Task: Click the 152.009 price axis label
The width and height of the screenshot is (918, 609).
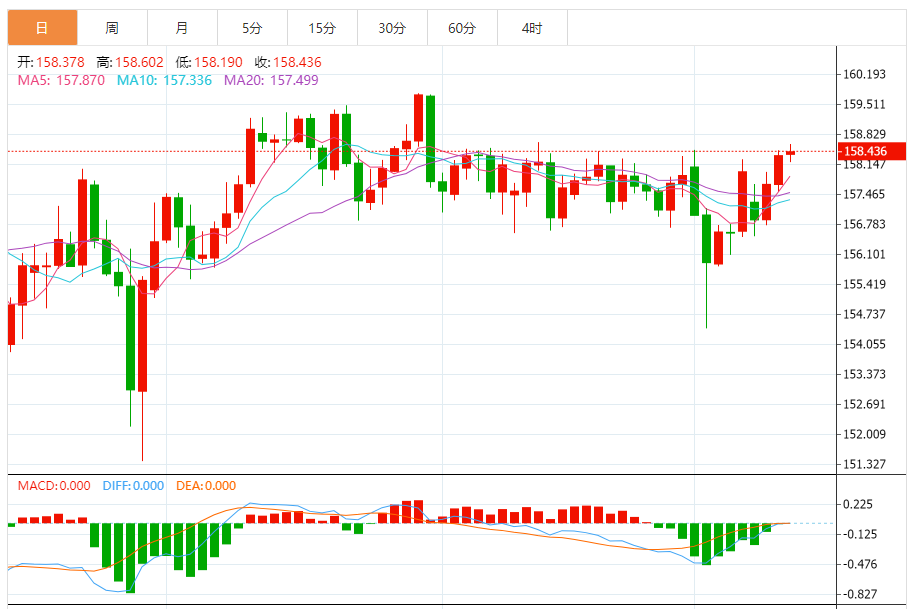Action: point(864,434)
